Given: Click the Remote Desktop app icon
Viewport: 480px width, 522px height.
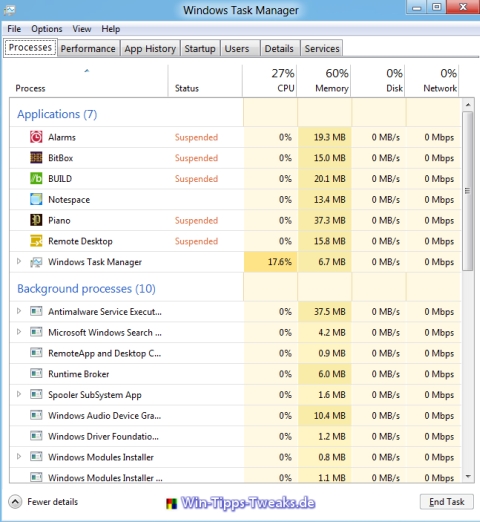Looking at the screenshot, I should [36, 241].
